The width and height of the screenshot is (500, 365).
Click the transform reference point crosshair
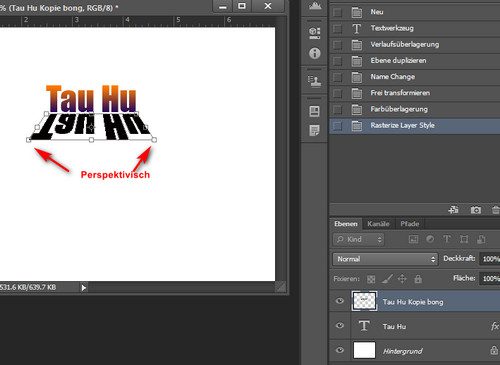[91, 127]
